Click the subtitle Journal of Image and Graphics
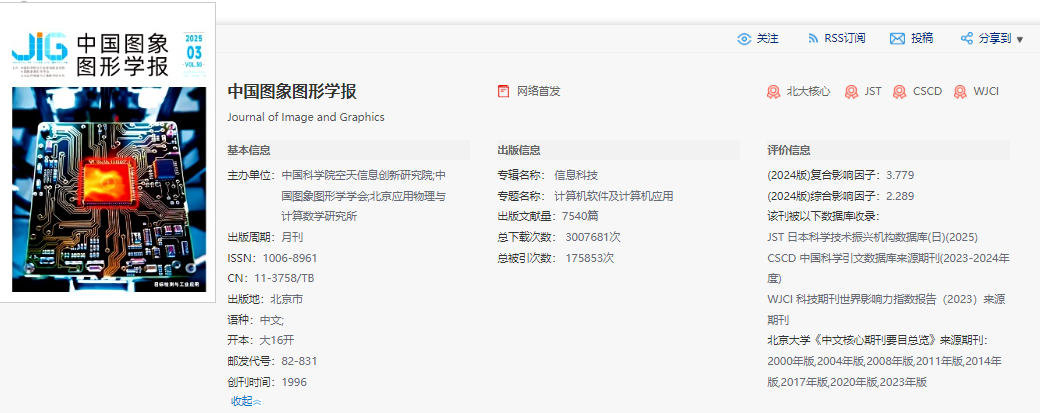This screenshot has height=413, width=1040. pos(306,117)
